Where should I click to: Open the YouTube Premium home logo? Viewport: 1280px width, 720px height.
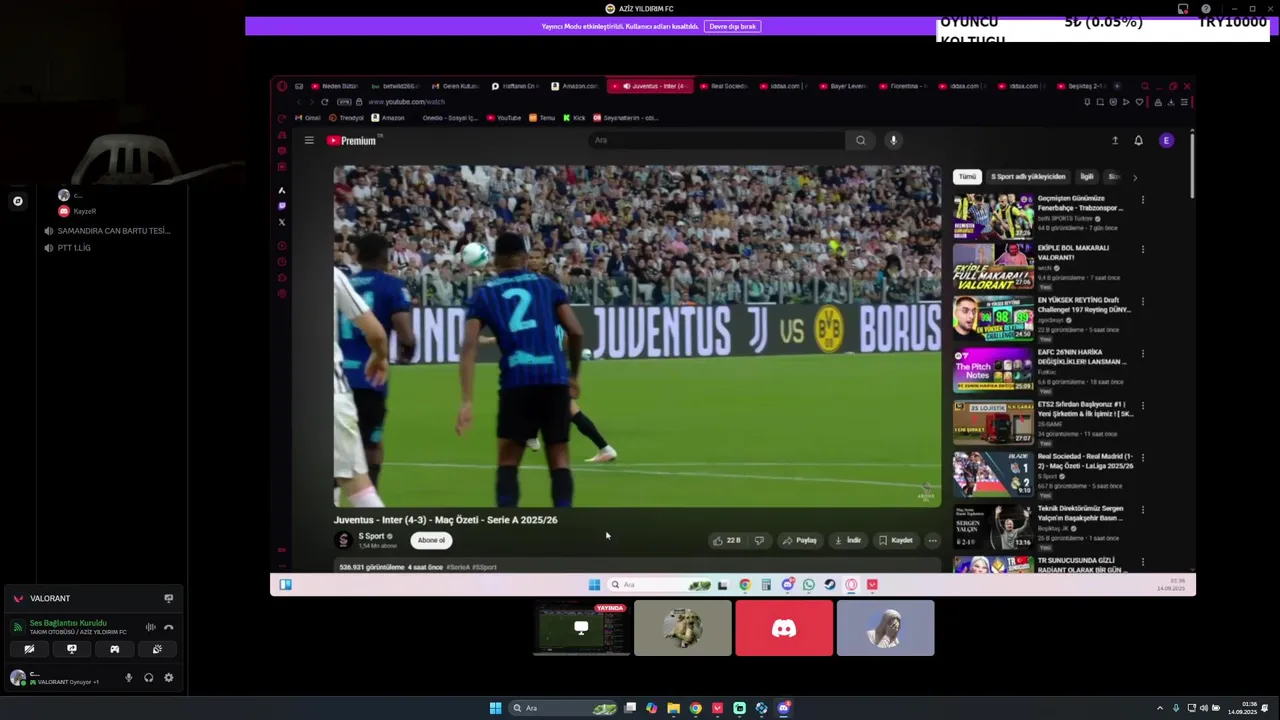(x=352, y=141)
